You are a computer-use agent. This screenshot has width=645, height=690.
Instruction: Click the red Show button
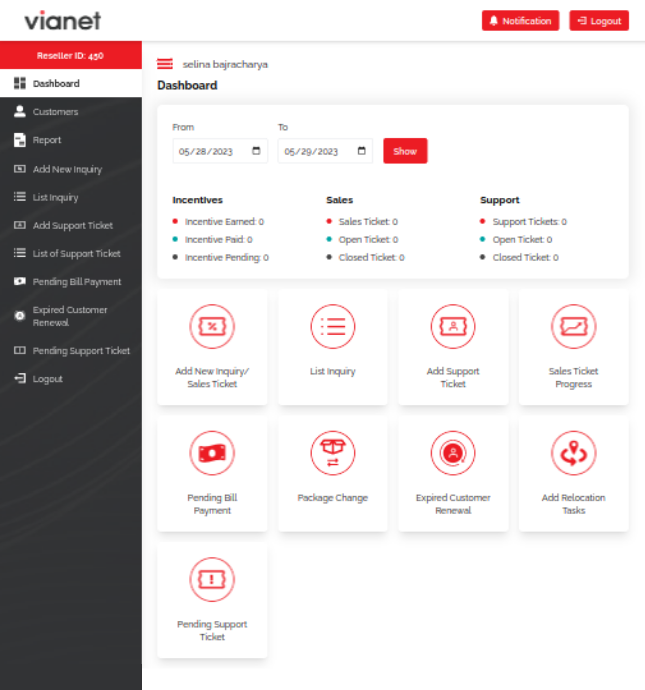pyautogui.click(x=405, y=151)
